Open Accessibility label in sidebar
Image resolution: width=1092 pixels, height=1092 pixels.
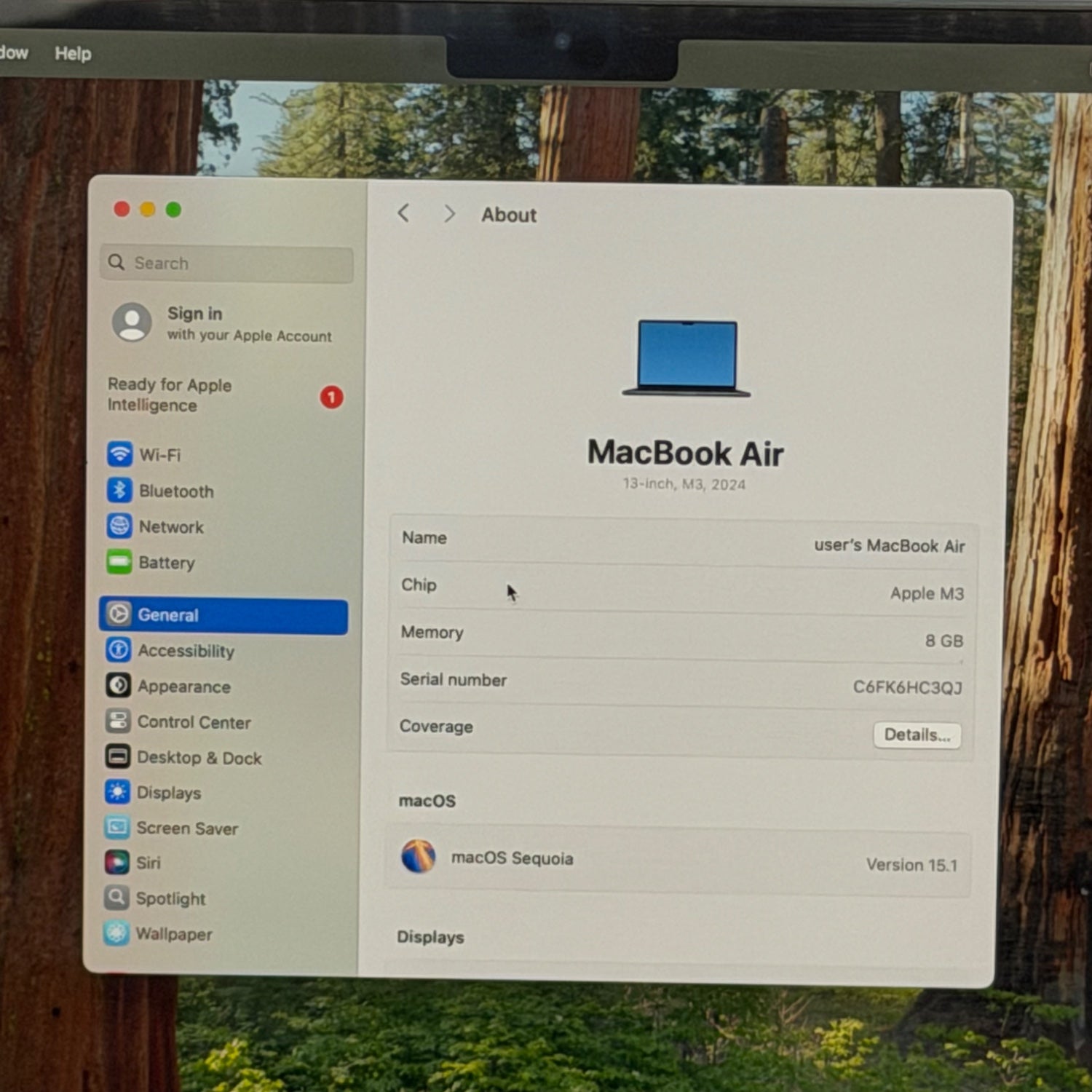pos(186,651)
